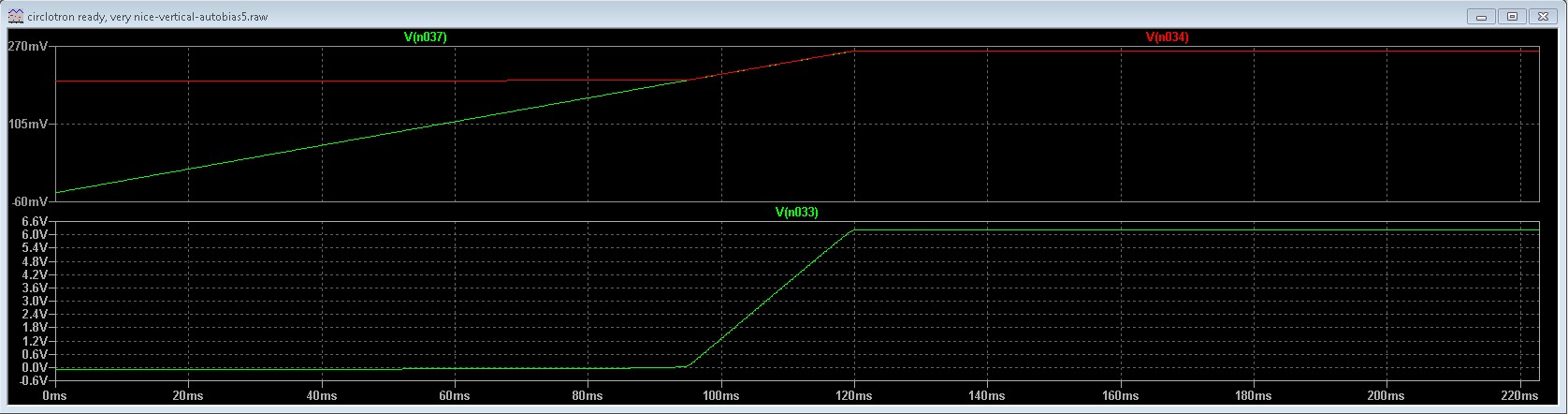Click the 1.8V axis label
This screenshot has height=414, width=1568.
click(x=36, y=327)
